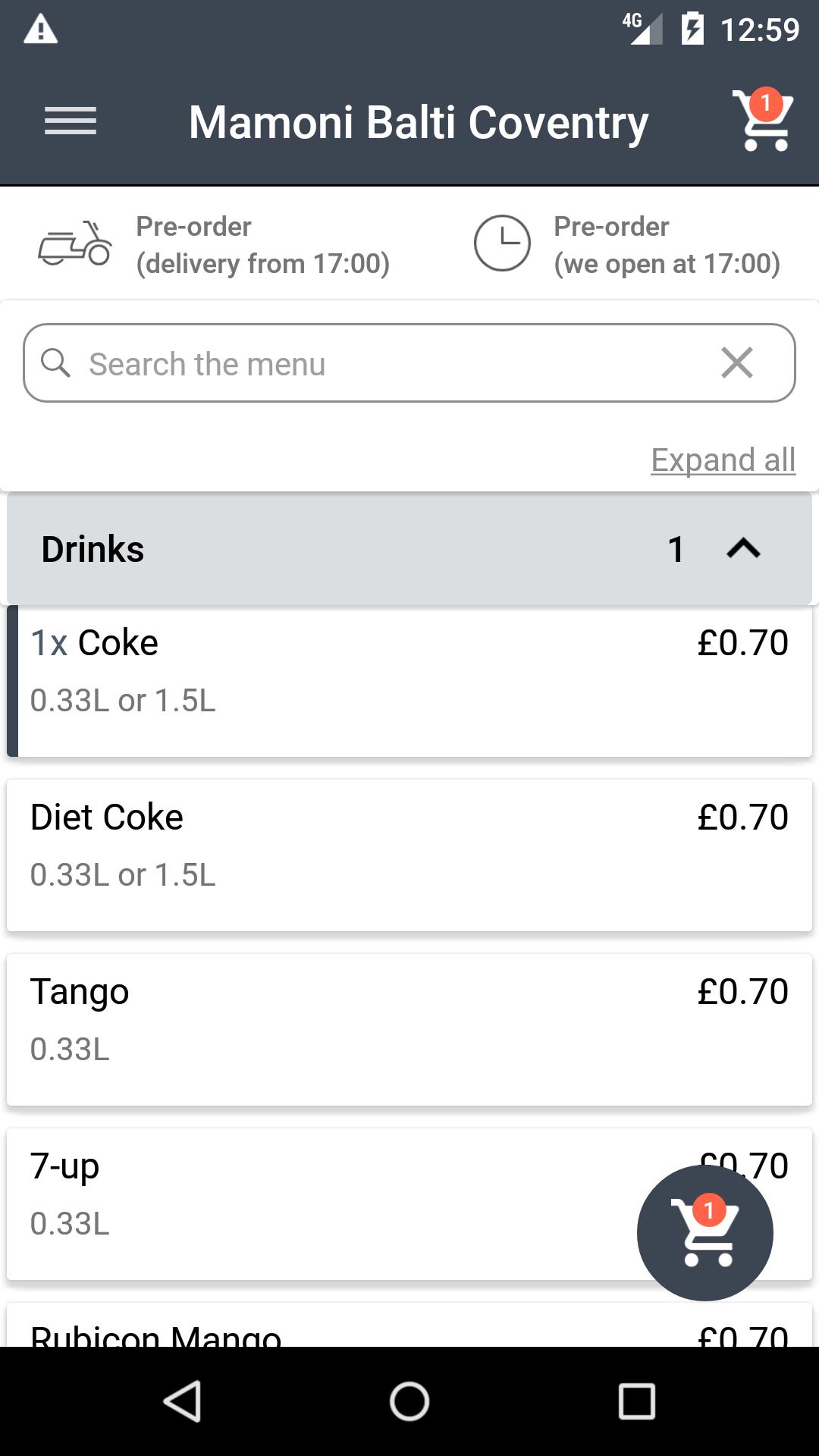Clear the search field with X
This screenshot has height=1456, width=819.
737,363
